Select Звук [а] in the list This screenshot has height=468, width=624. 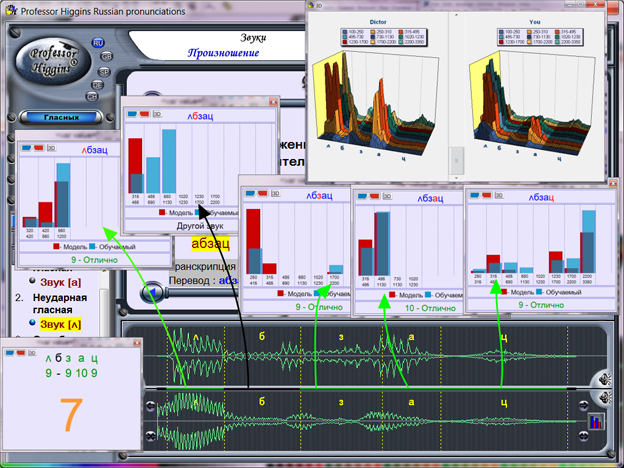point(60,283)
